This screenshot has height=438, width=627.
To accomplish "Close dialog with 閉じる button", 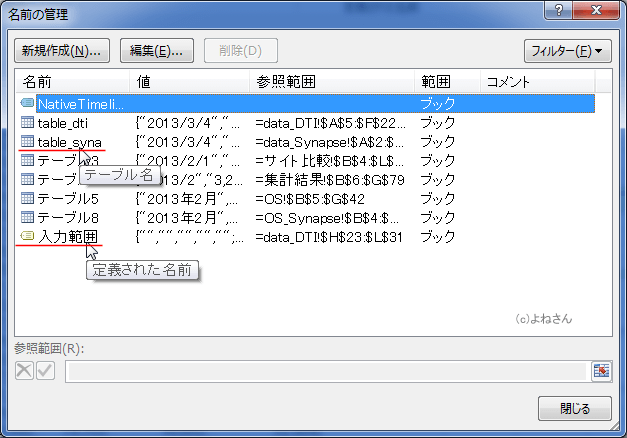I will click(575, 408).
